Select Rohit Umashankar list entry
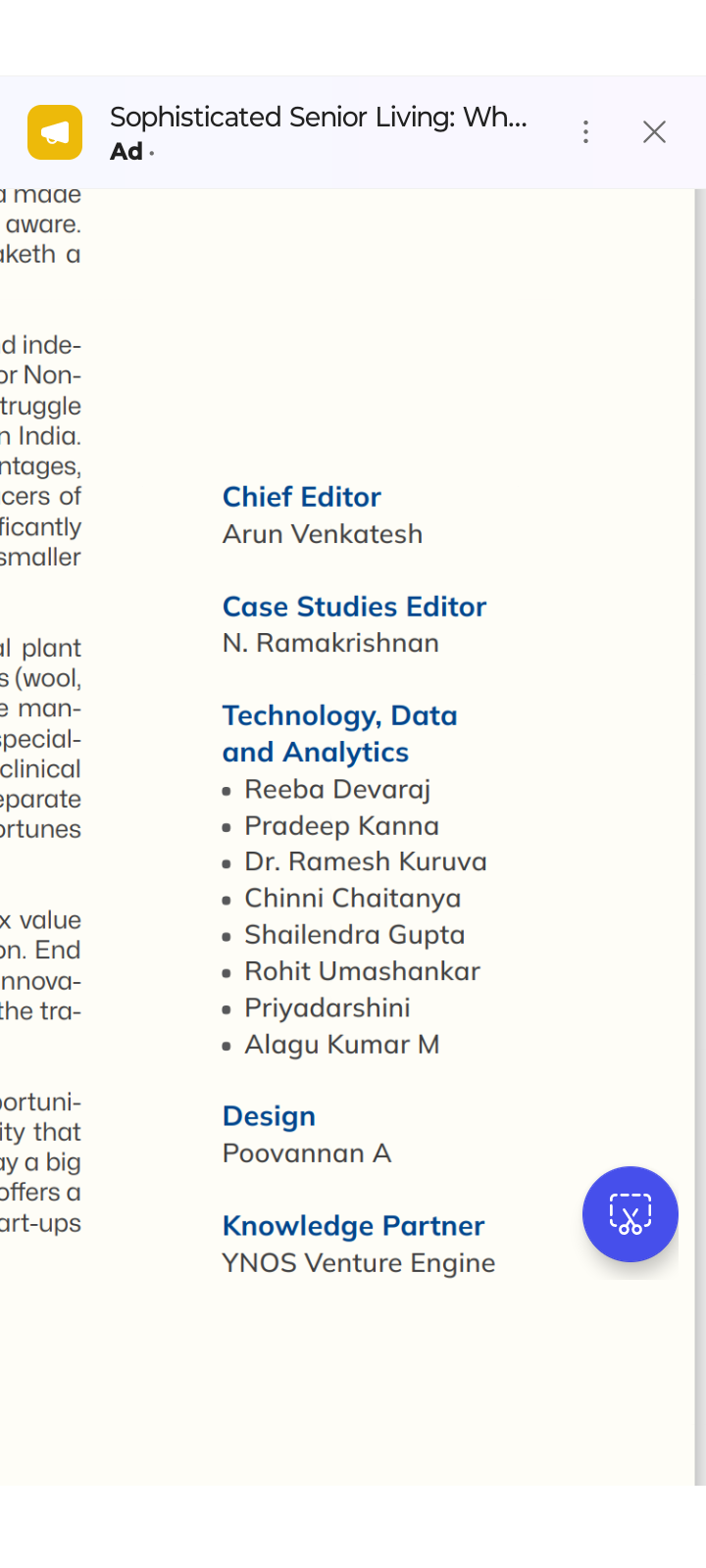The height and width of the screenshot is (1568, 706). pos(362,971)
